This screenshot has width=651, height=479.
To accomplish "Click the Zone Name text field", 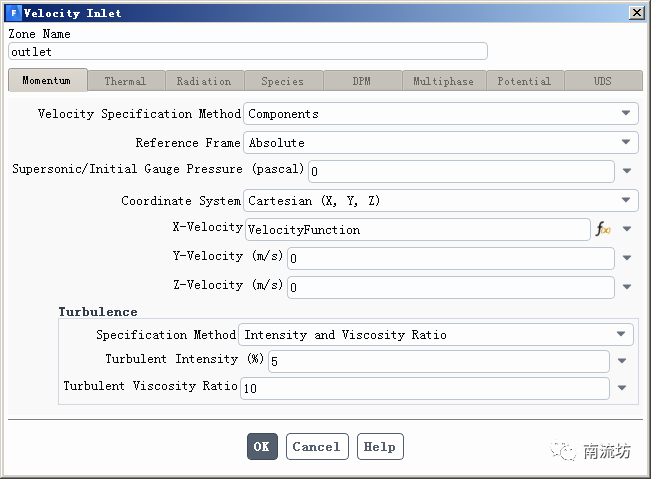I will point(247,52).
